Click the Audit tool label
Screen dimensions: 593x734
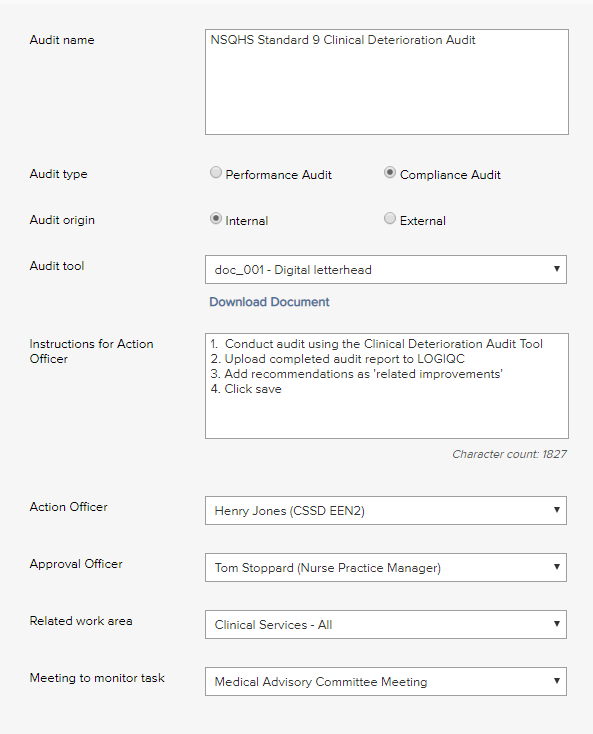tap(57, 266)
